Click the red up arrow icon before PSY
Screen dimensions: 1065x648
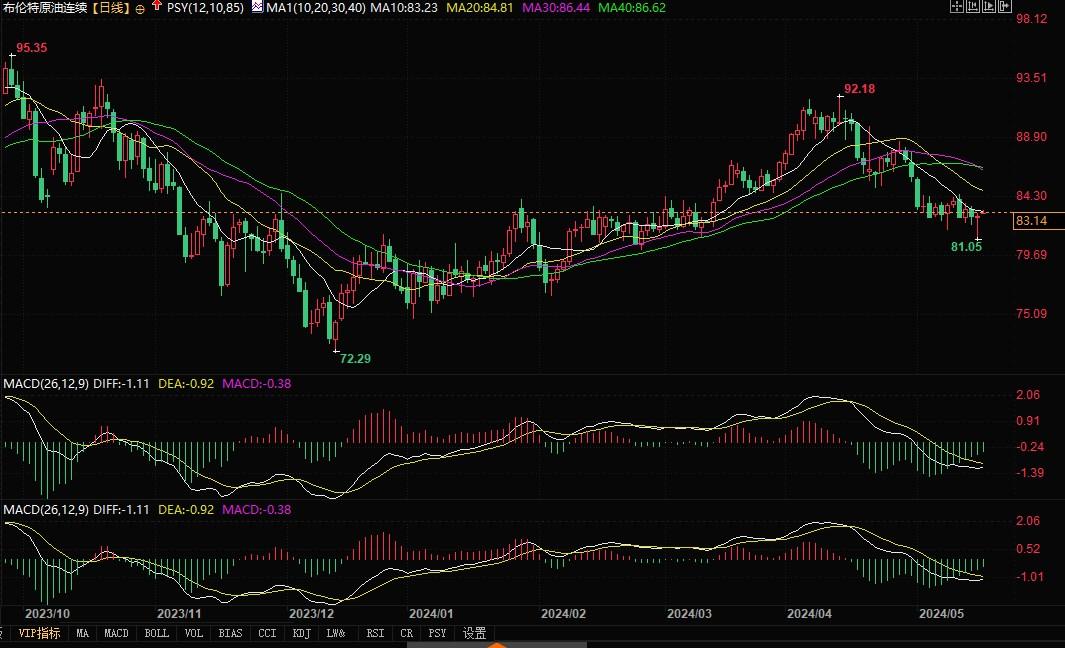pos(156,7)
